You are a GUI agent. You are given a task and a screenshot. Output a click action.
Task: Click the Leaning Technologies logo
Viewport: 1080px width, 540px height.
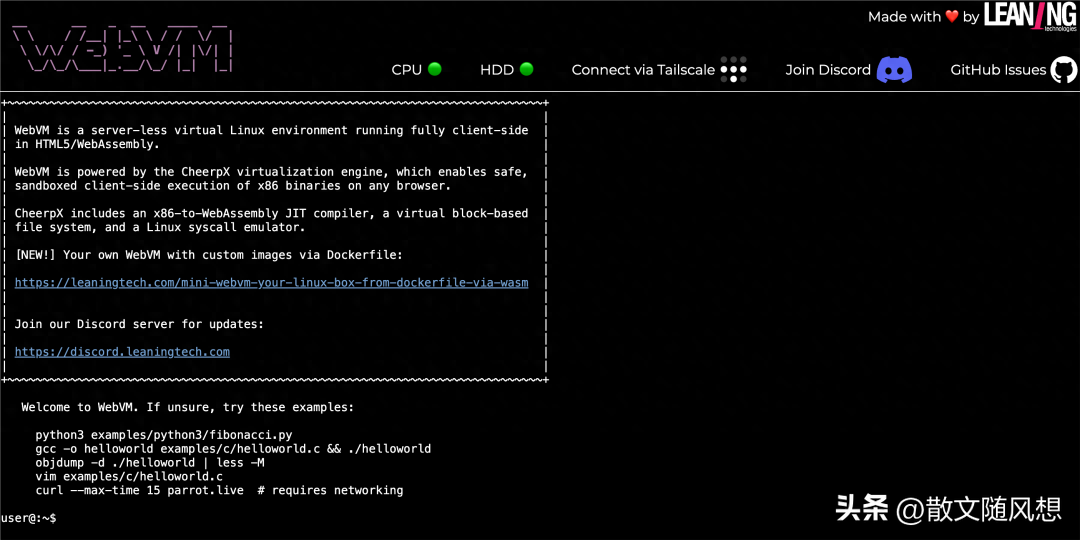pyautogui.click(x=1030, y=16)
